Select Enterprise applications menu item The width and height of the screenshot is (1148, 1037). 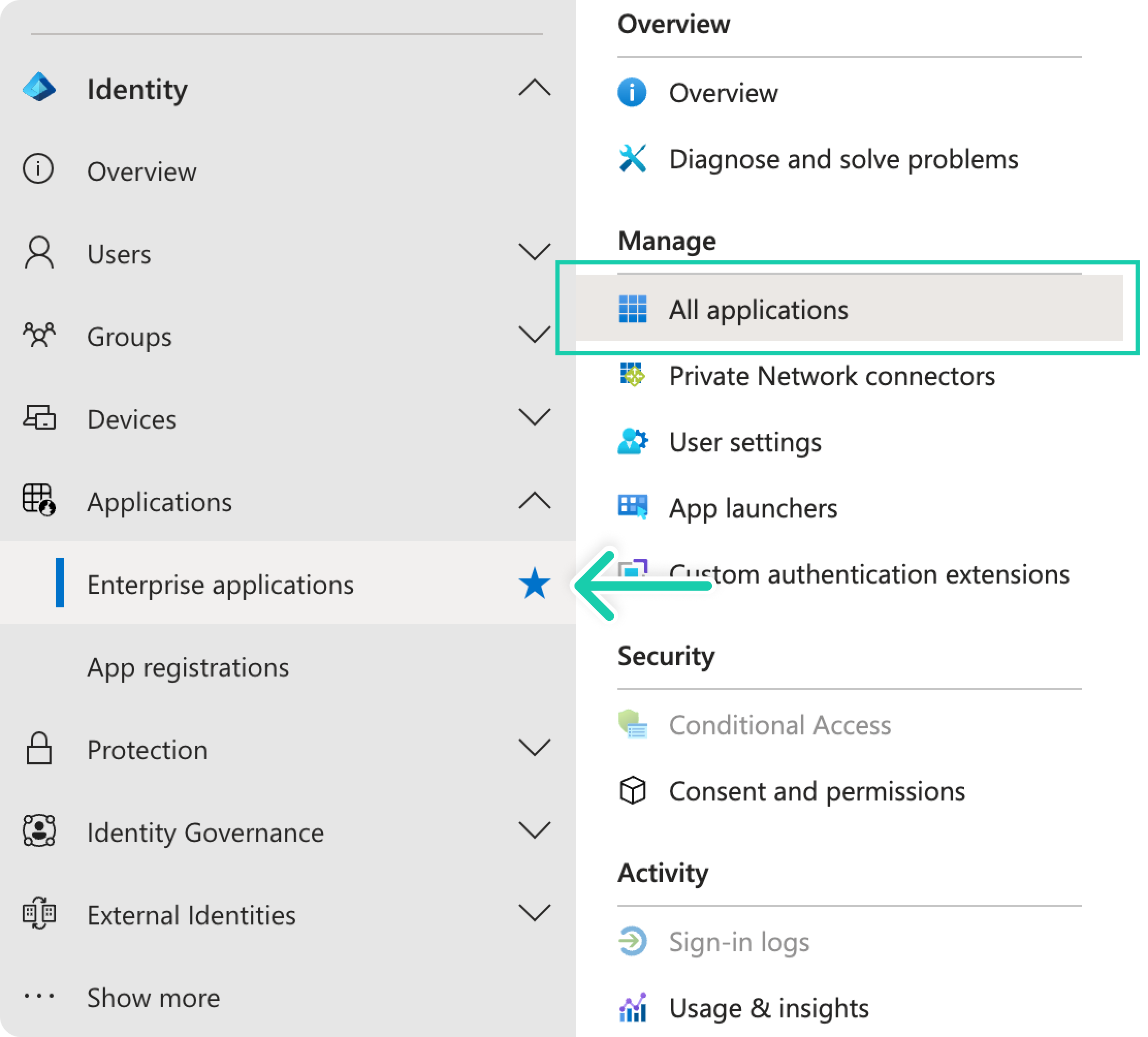220,585
